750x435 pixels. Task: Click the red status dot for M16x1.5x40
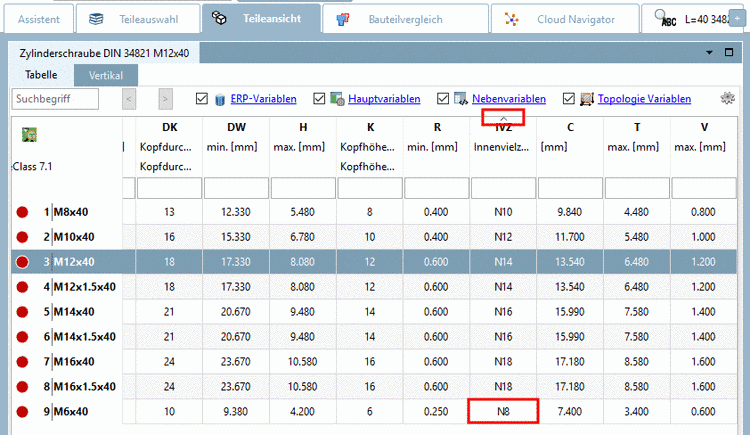(x=22, y=386)
